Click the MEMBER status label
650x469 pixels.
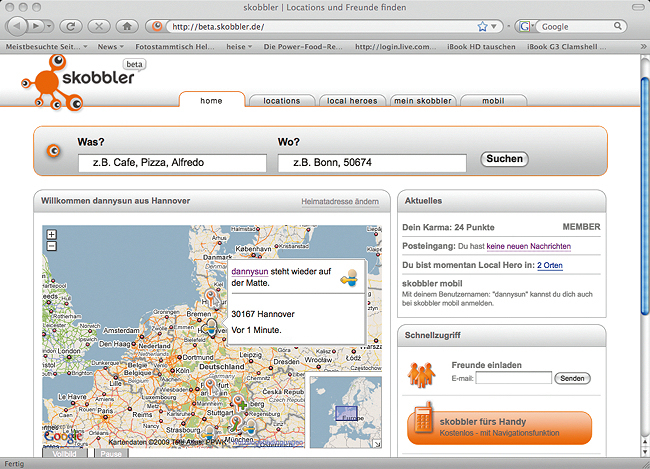point(581,227)
